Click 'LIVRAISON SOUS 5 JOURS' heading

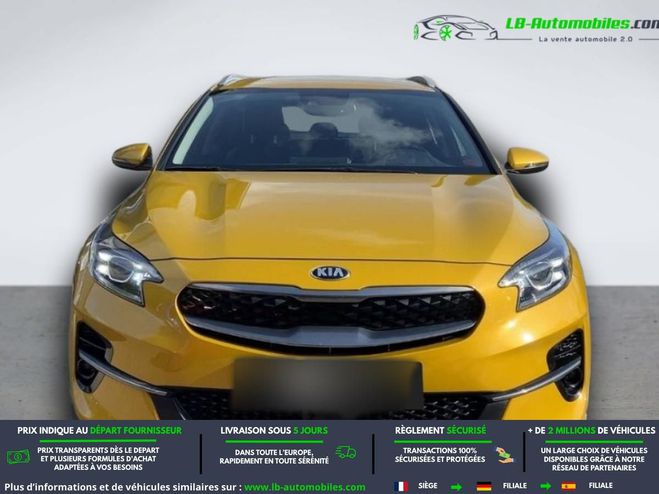(274, 431)
